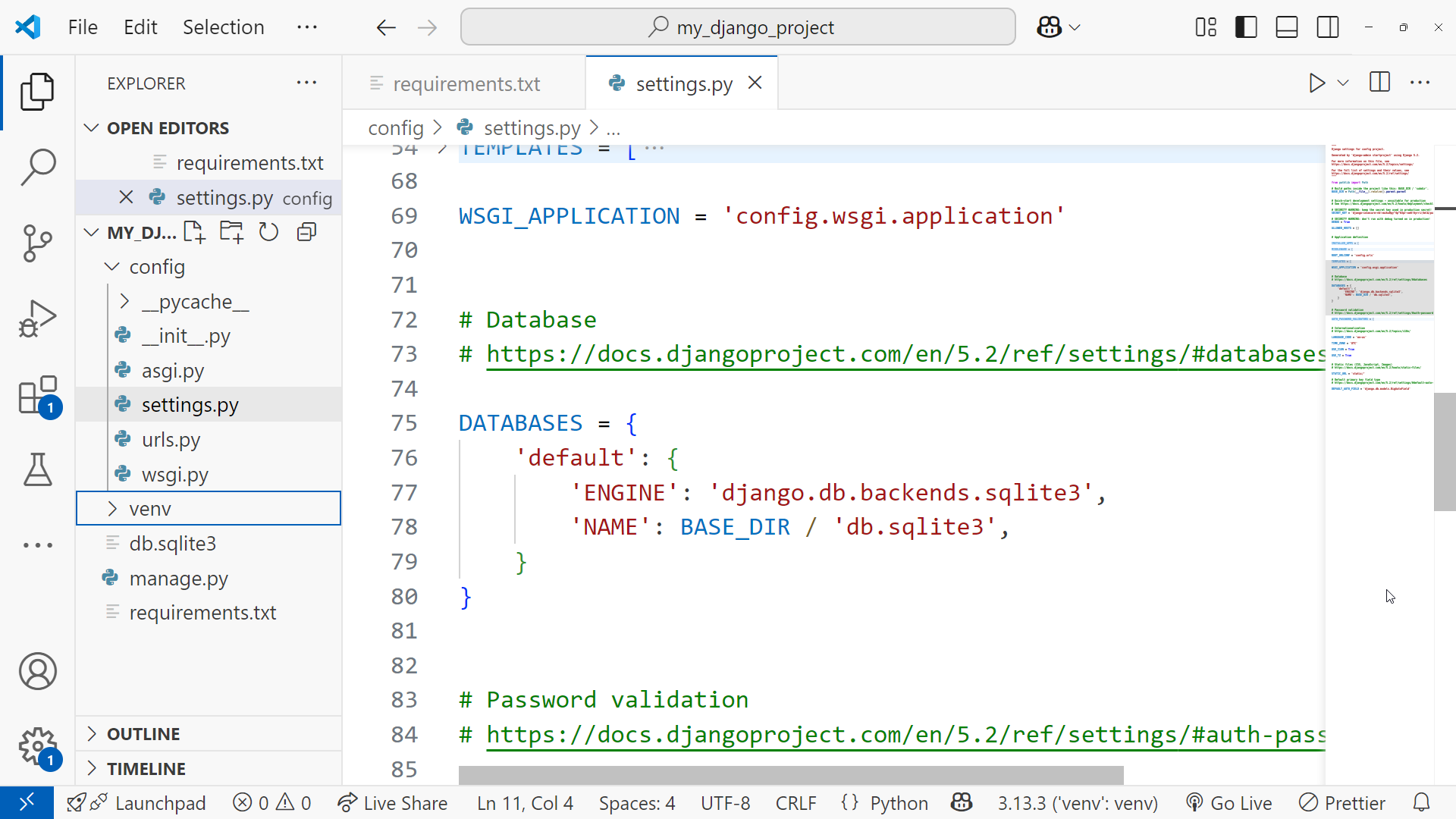Image resolution: width=1456 pixels, height=819 pixels.
Task: Collapse all folders in explorer
Action: click(306, 232)
